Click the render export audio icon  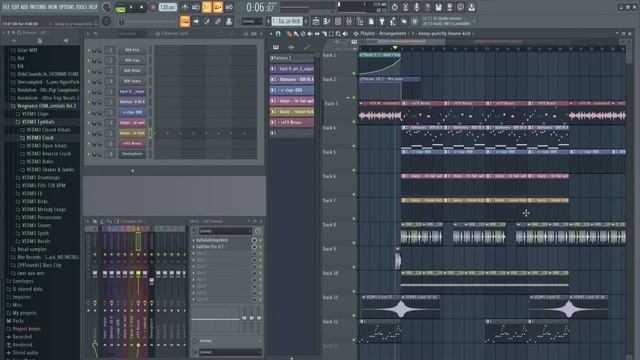(x=449, y=7)
